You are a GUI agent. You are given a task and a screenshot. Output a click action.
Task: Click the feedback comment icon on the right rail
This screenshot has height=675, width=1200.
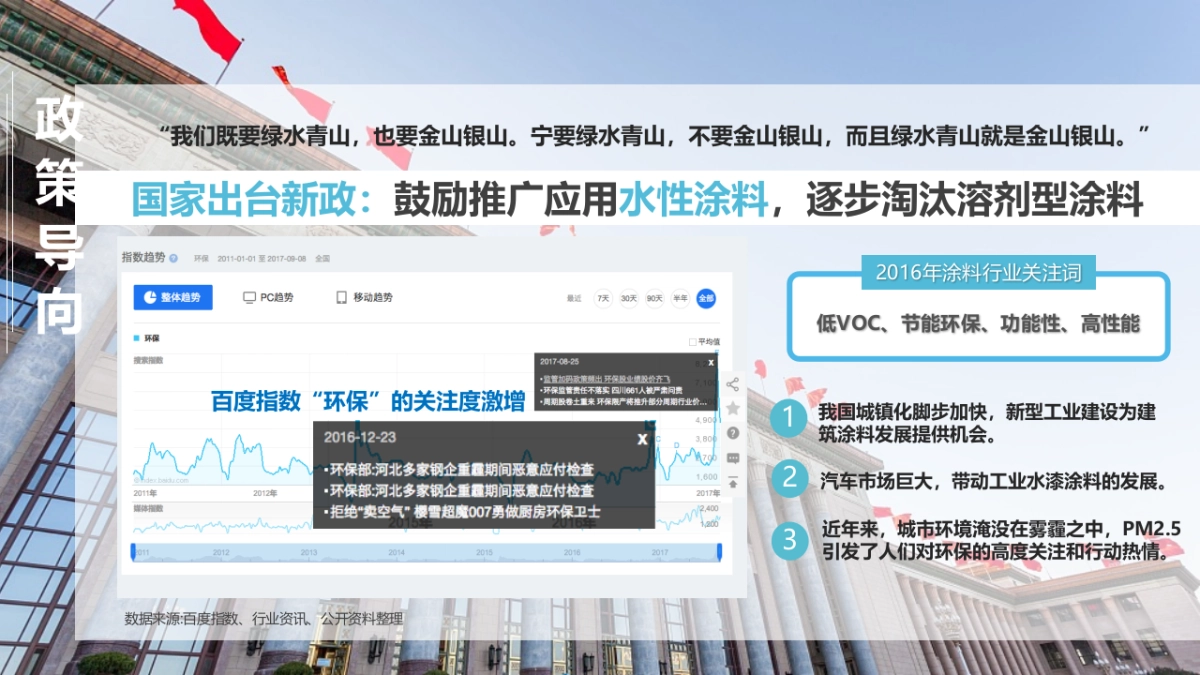pos(733,457)
